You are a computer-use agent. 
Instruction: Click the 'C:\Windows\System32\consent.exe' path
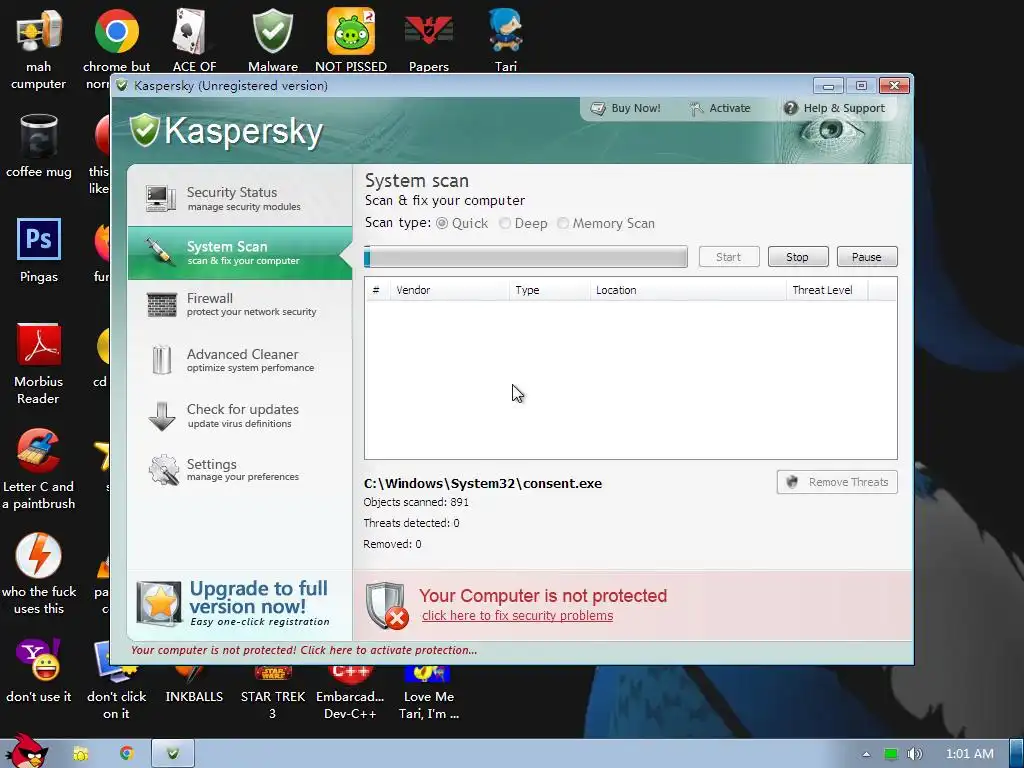click(483, 484)
